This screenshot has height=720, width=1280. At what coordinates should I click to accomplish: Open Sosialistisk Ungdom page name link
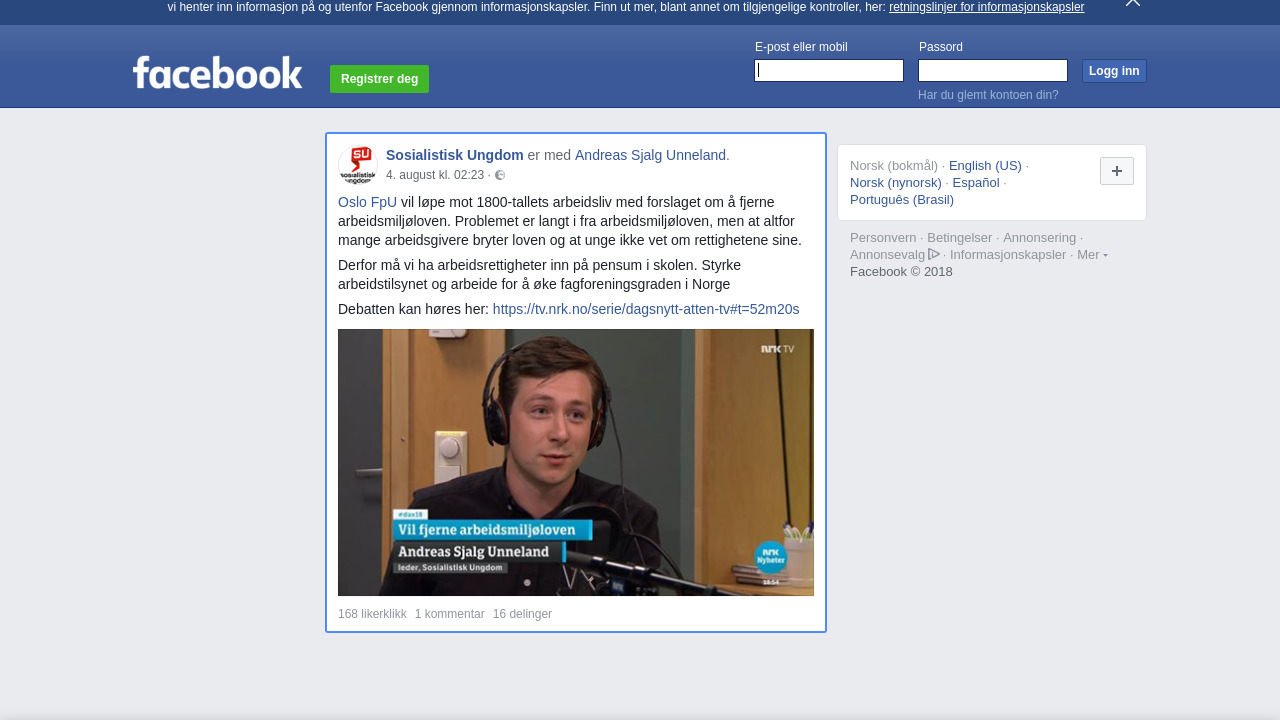[455, 155]
